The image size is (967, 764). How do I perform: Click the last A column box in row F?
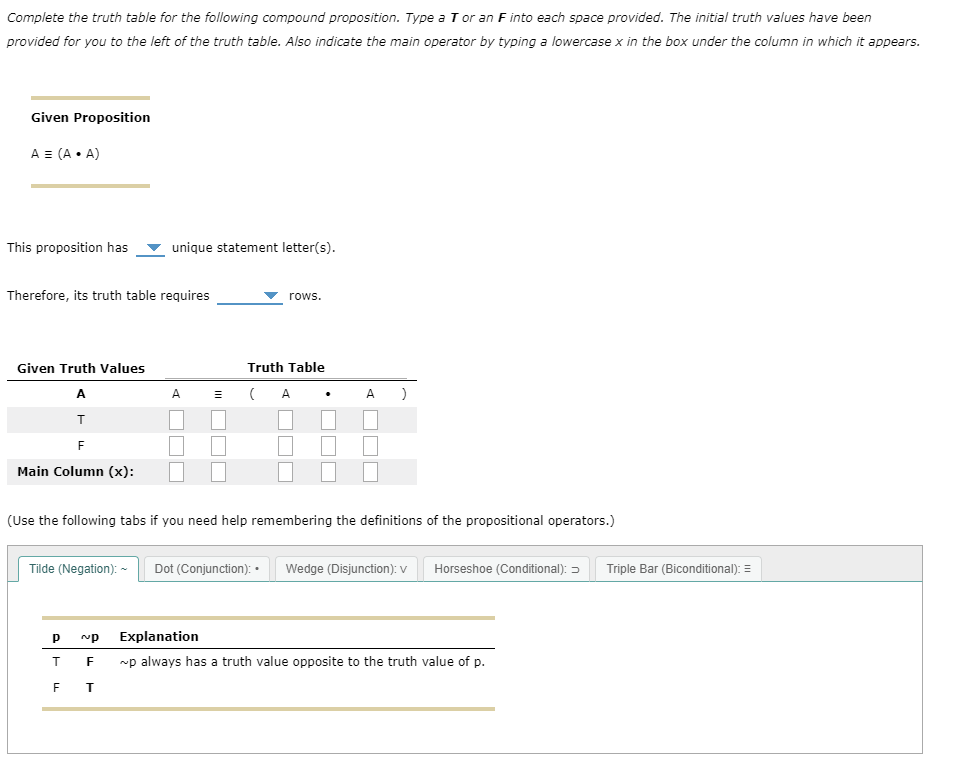pos(370,445)
